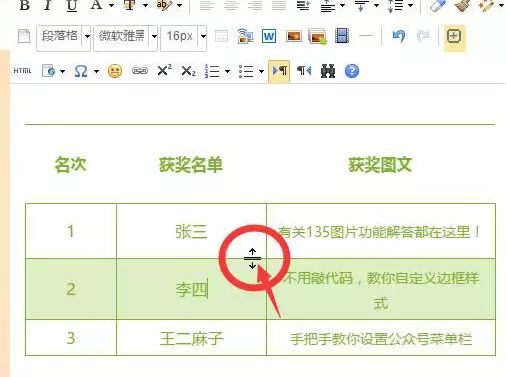Click the 王二麻子 table cell

tap(191, 339)
